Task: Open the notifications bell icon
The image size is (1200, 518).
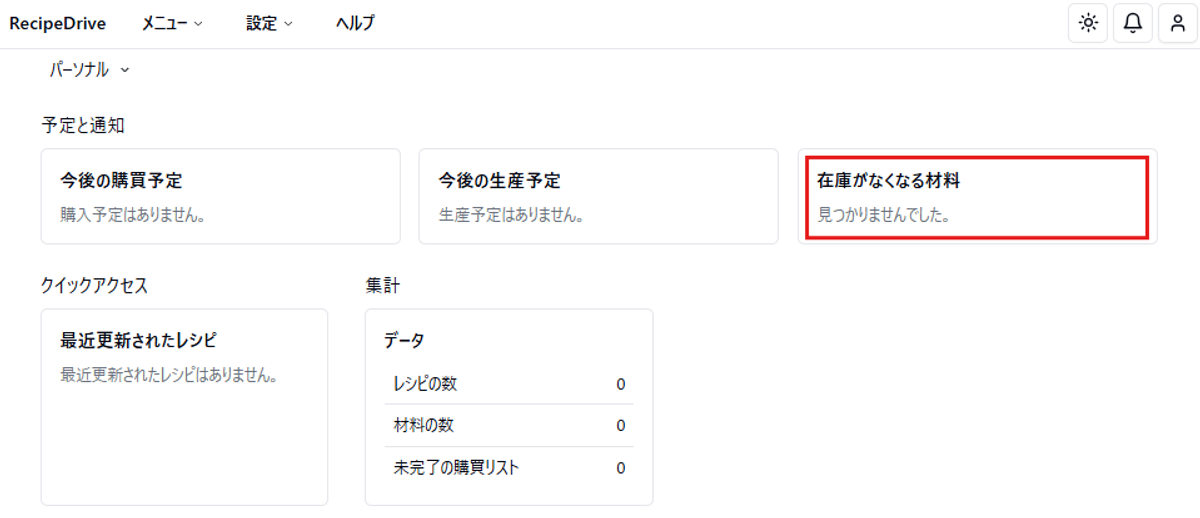Action: click(1133, 23)
